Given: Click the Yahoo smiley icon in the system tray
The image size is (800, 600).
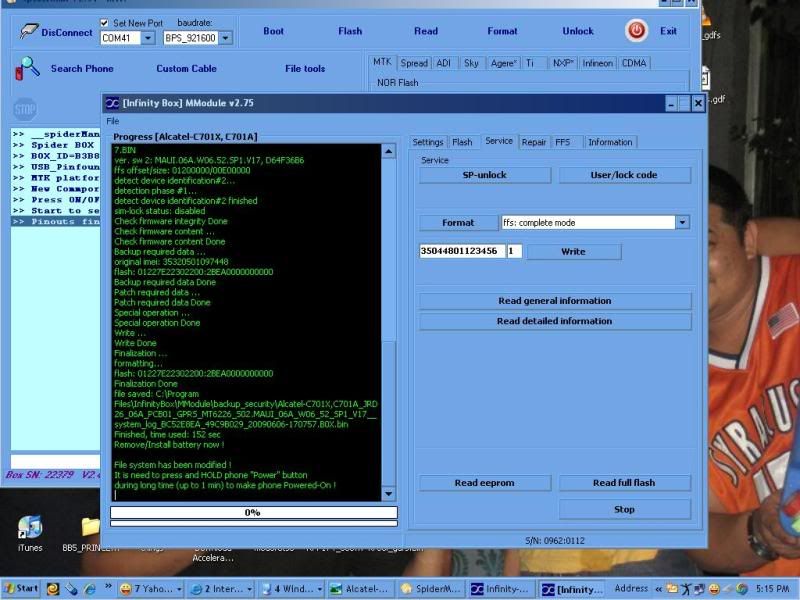Looking at the screenshot, I should (x=714, y=589).
